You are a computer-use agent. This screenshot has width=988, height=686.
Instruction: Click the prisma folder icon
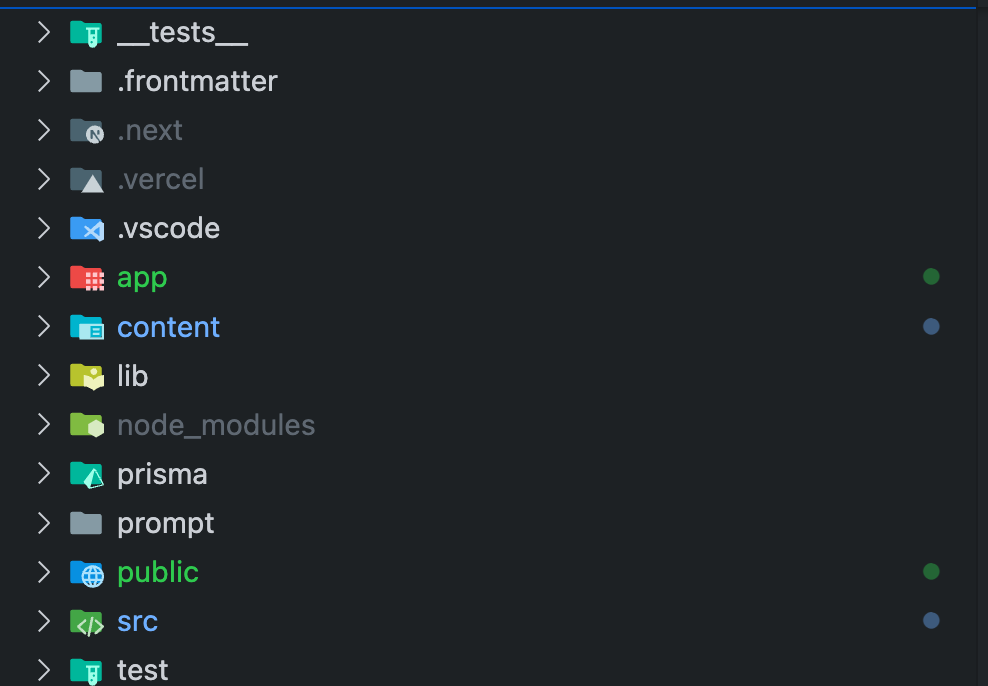coord(86,474)
